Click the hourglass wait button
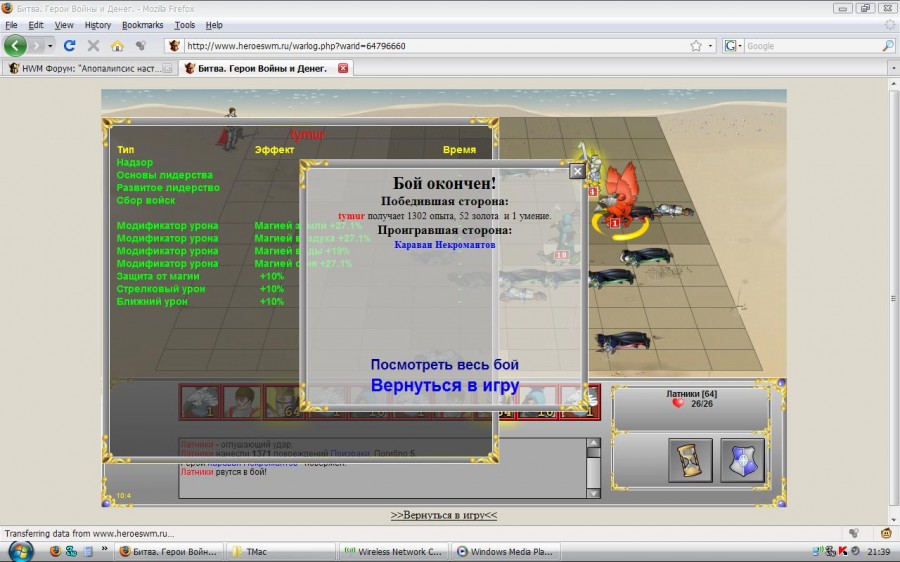Screen dimensions: 900x562 pos(690,459)
